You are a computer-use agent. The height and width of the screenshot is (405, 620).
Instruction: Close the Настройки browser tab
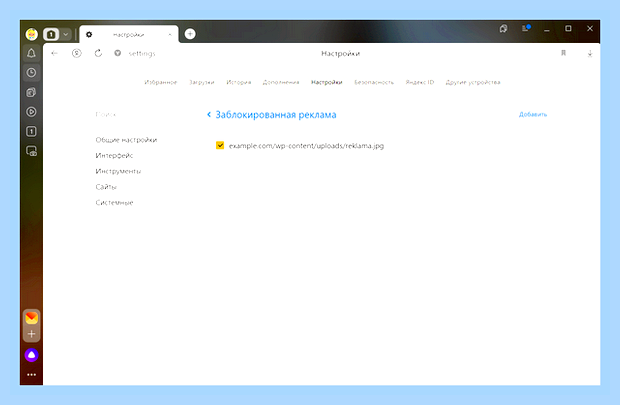coord(170,34)
